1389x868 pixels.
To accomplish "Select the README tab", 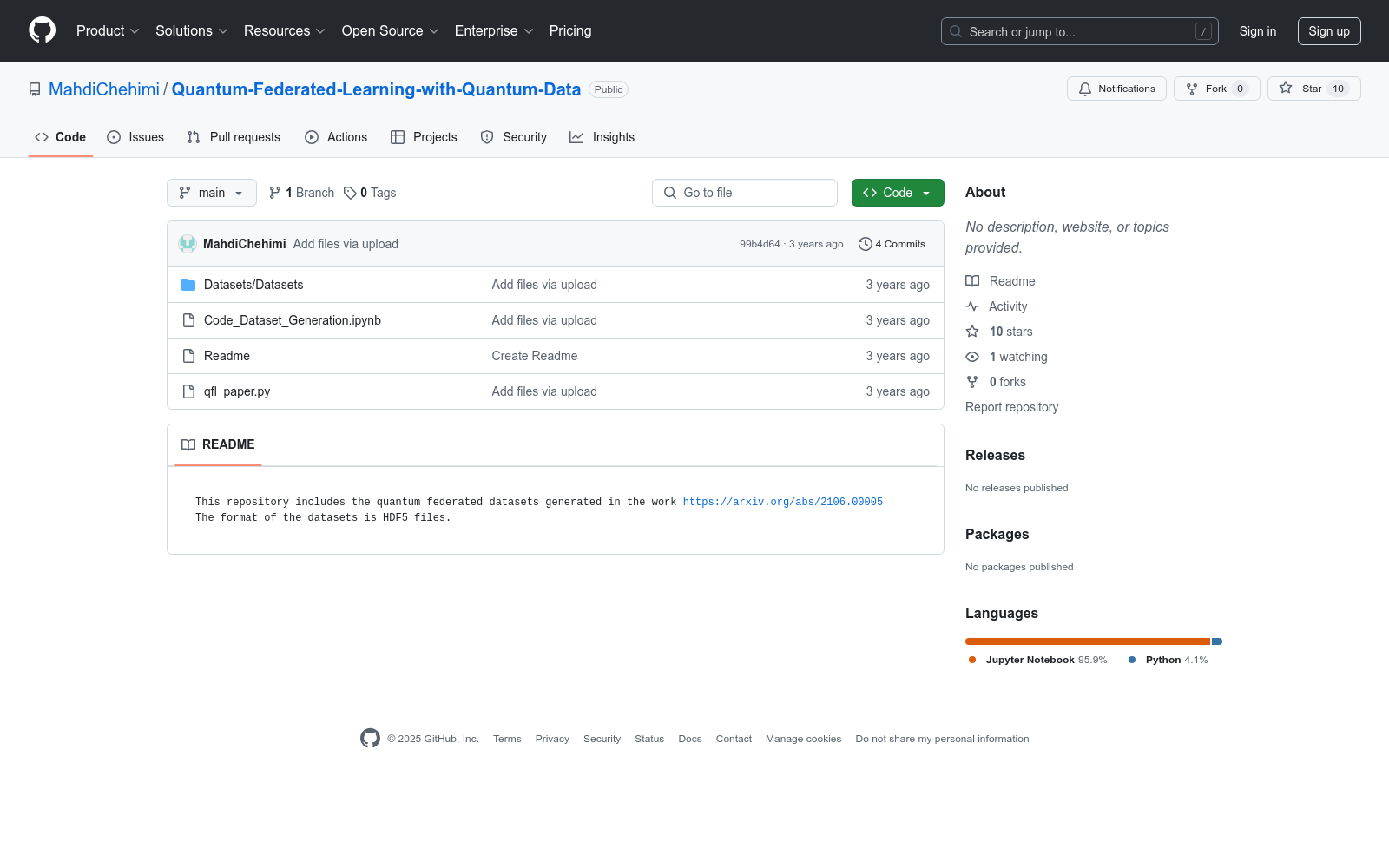I will (x=218, y=444).
